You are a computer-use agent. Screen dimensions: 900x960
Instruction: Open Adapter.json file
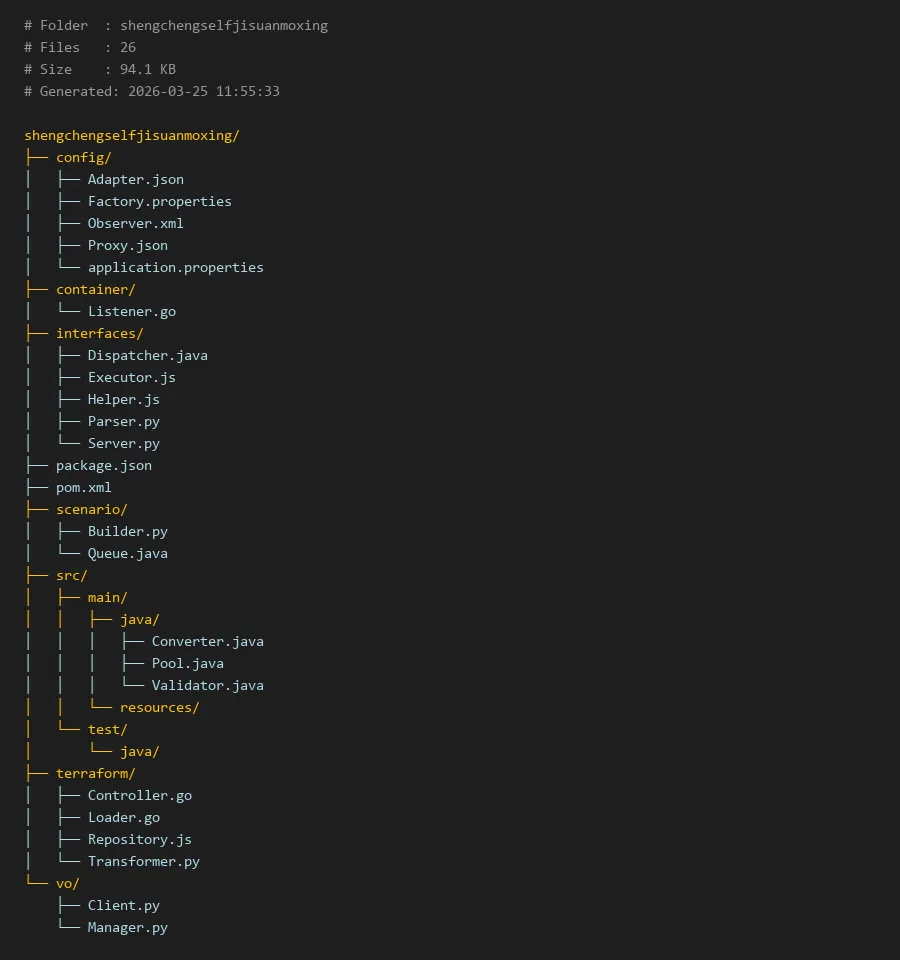pos(135,180)
